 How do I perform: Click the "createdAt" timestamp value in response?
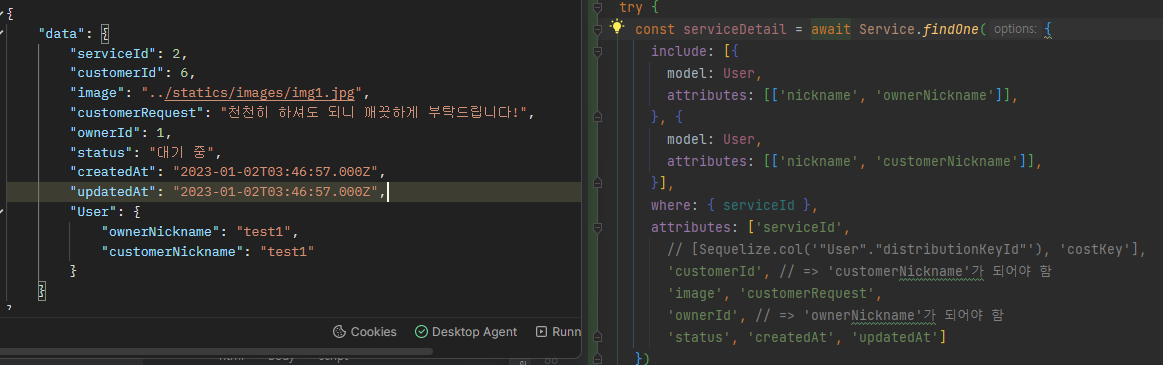277,172
